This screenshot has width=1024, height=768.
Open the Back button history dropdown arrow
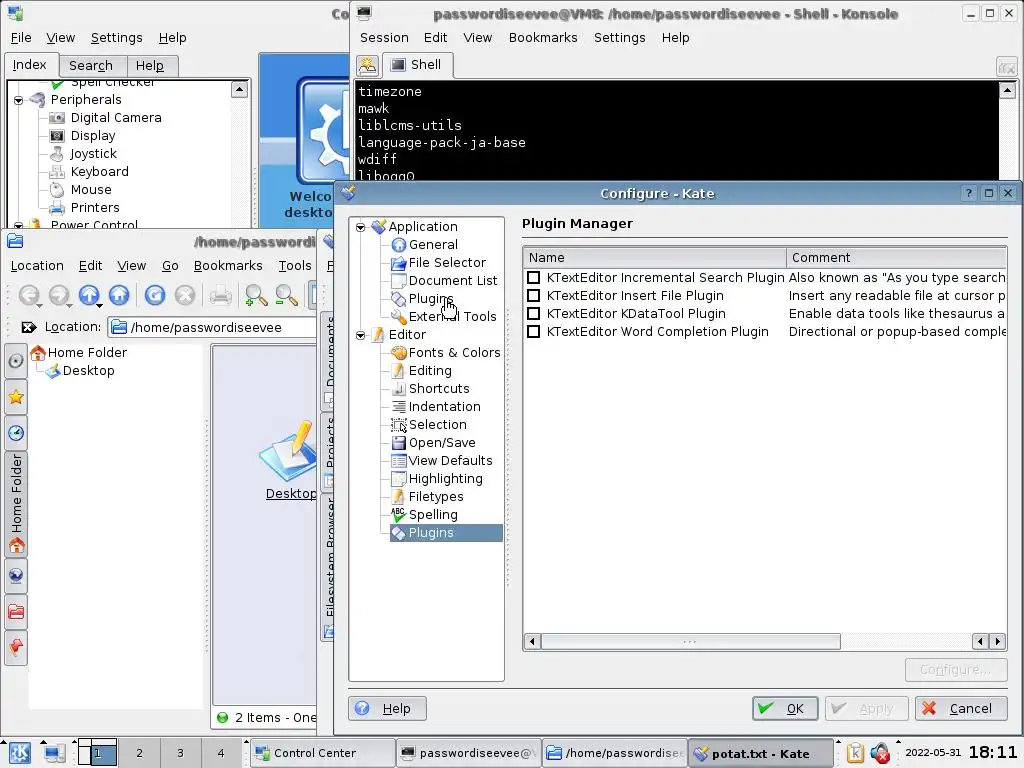tap(40, 306)
